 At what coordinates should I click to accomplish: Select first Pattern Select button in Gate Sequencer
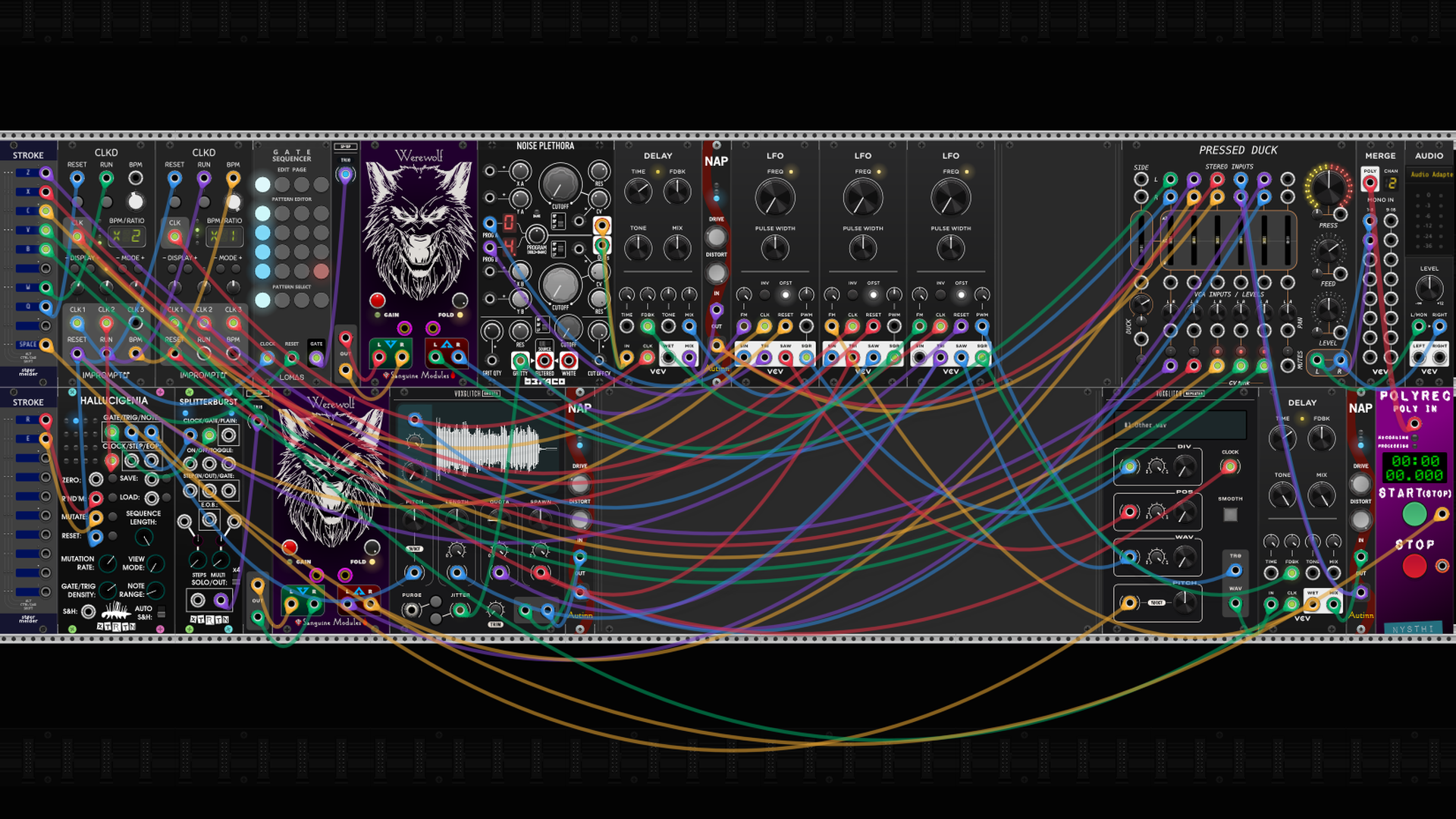262,300
